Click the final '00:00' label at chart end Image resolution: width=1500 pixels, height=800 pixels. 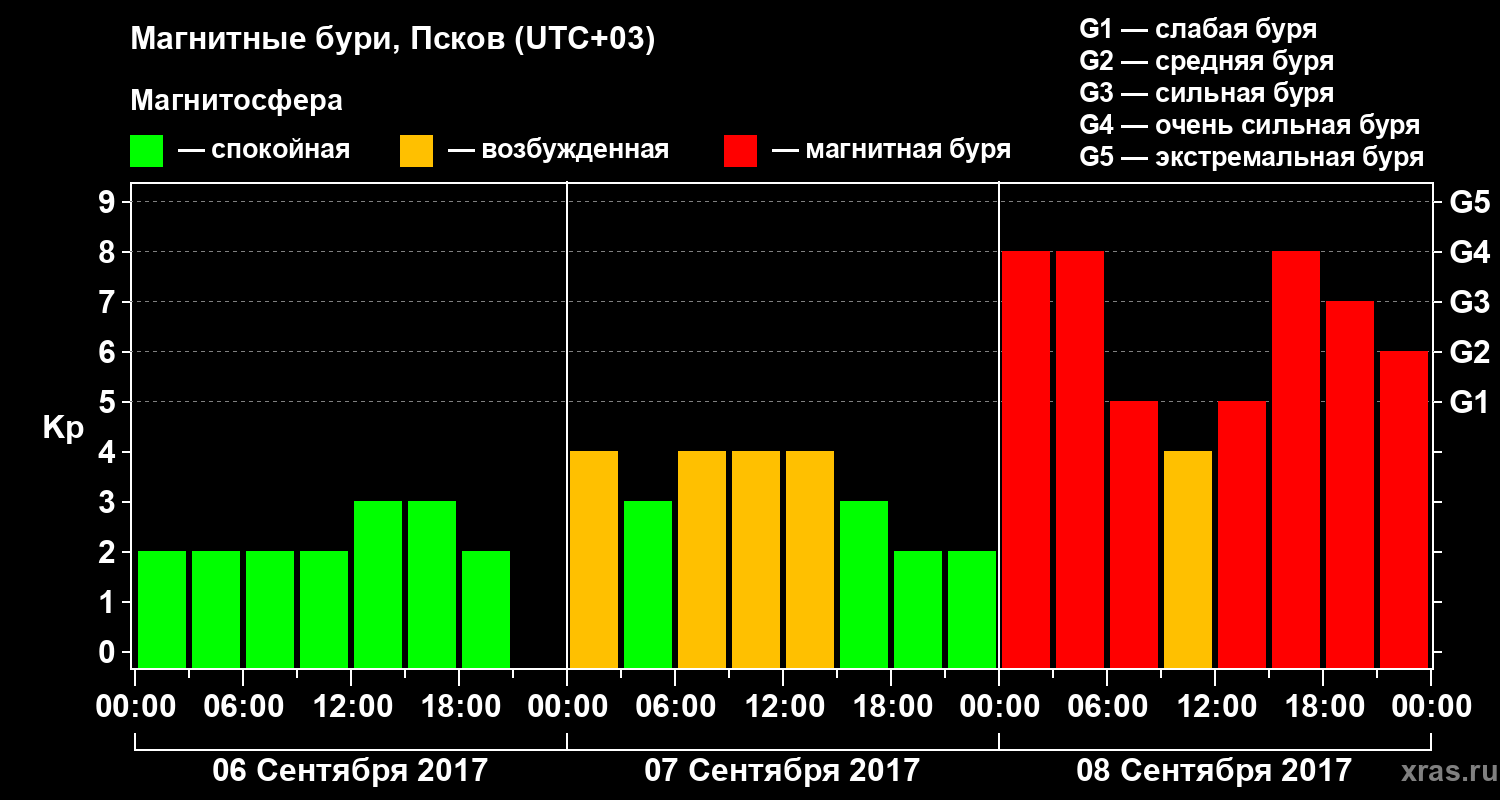[x=1431, y=706]
